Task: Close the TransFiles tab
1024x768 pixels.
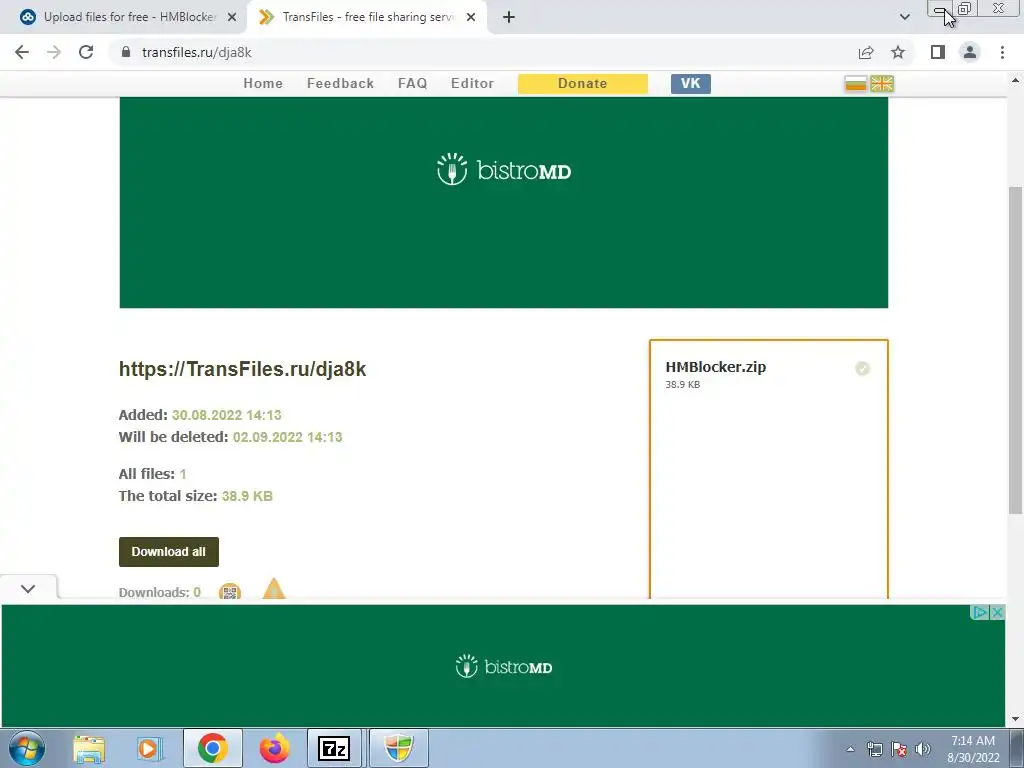Action: click(471, 17)
